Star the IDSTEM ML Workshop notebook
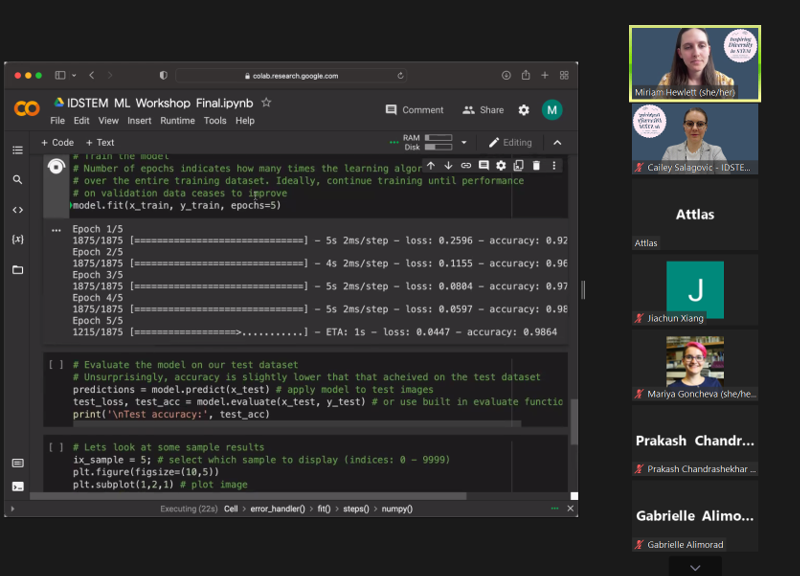Screen dimensions: 800x576 click(266, 103)
